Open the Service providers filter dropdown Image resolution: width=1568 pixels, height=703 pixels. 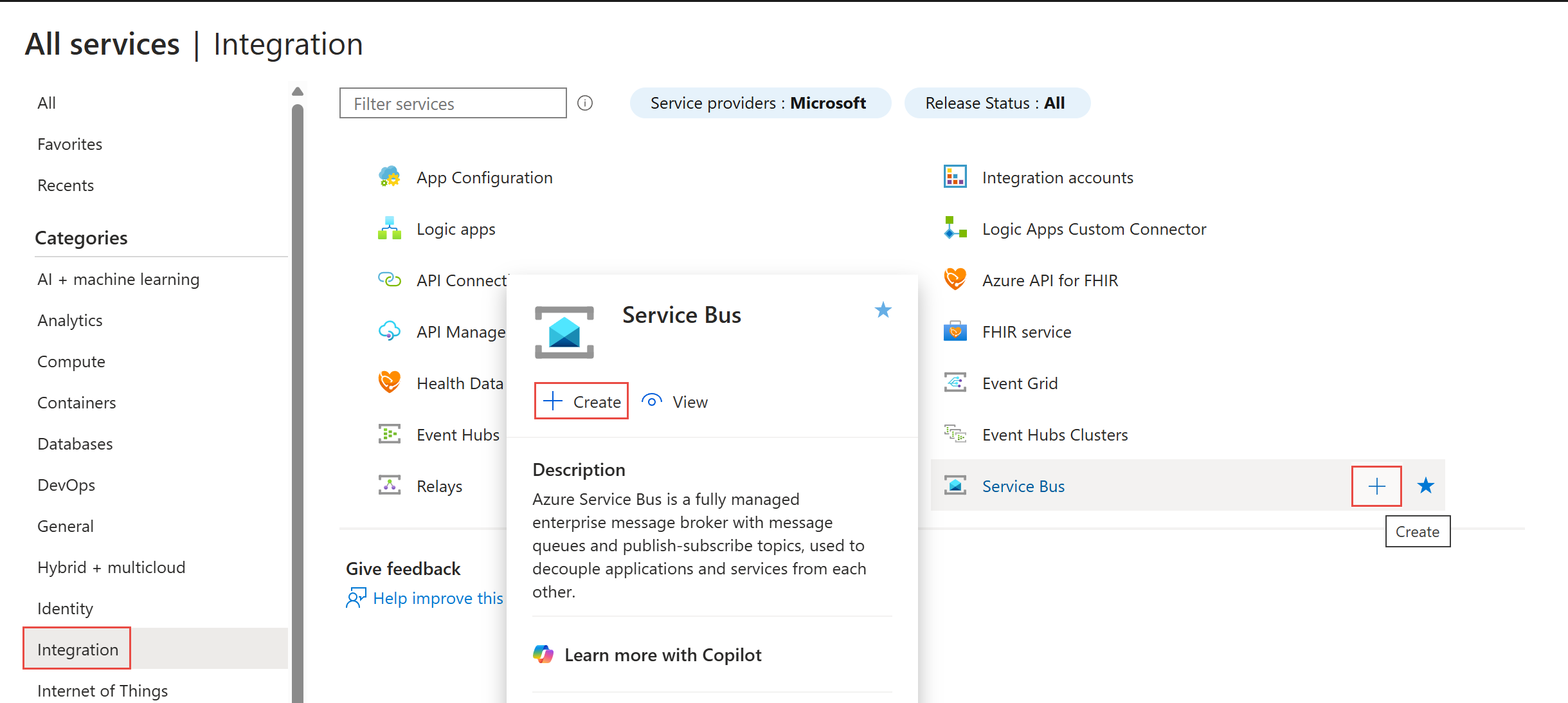pos(760,103)
